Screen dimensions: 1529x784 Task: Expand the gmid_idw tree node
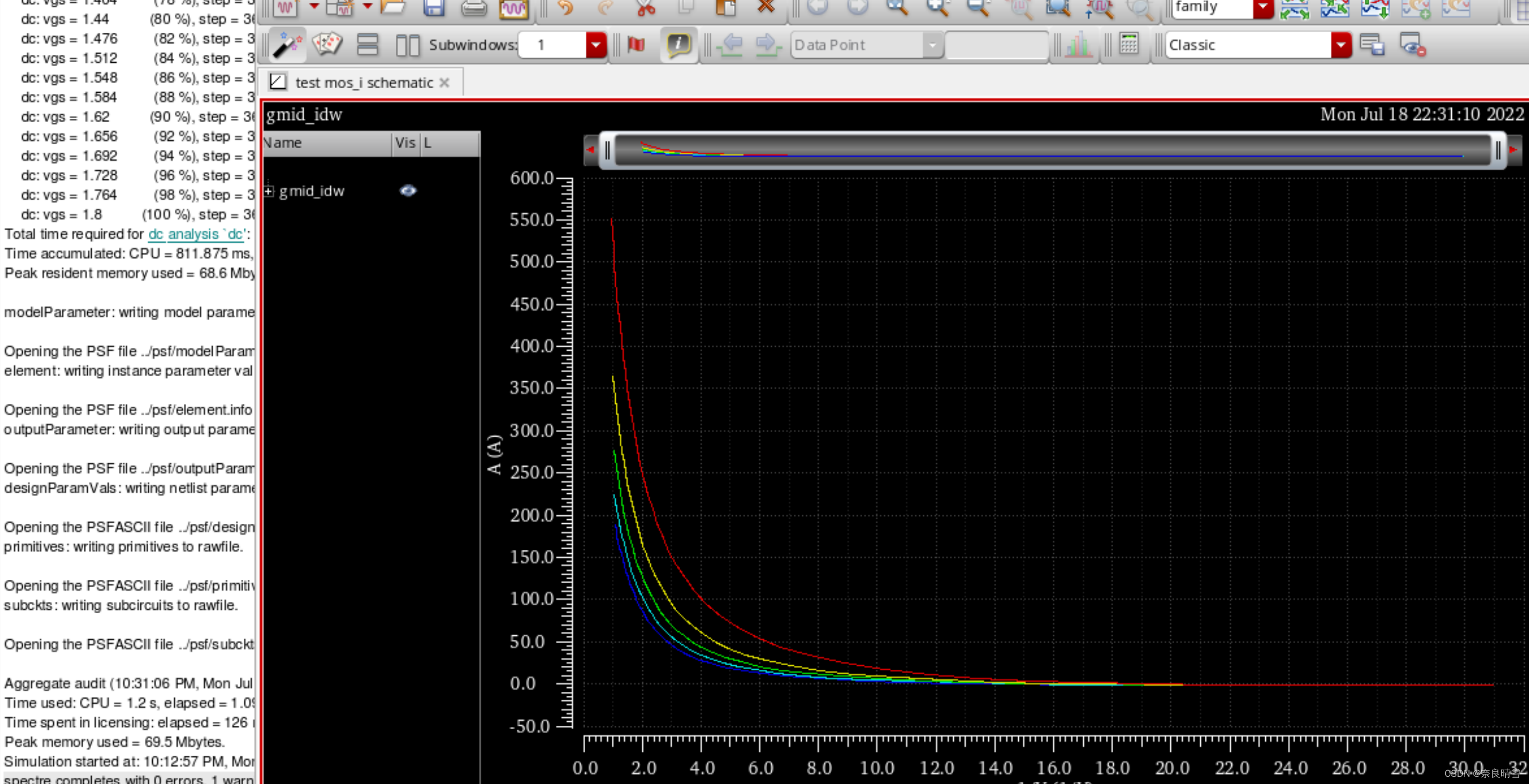point(269,191)
